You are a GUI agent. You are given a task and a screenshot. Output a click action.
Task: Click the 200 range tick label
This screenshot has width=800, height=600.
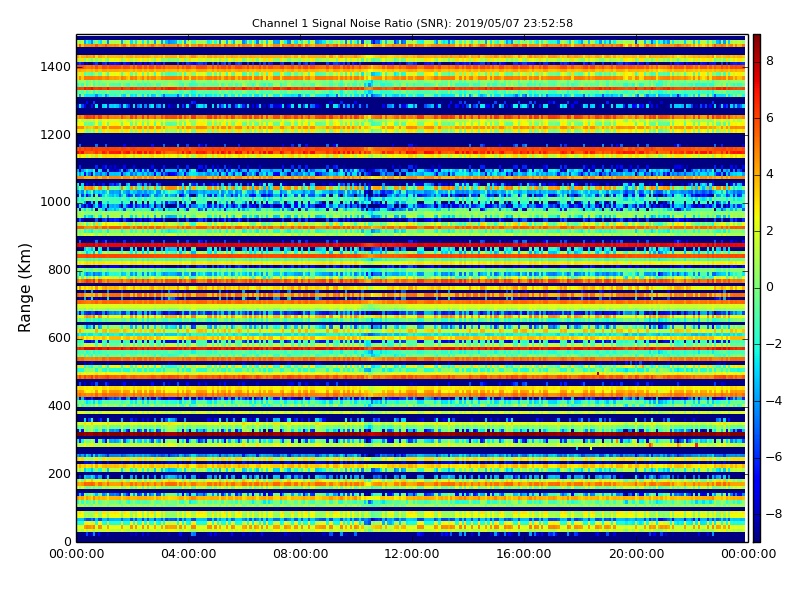[x=60, y=473]
